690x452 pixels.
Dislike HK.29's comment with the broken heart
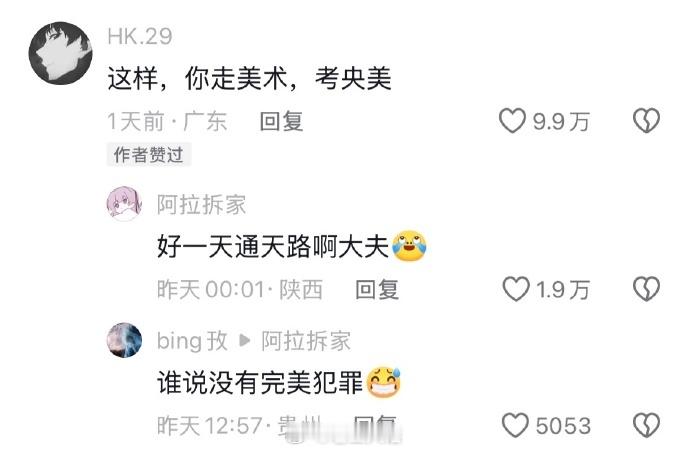(646, 121)
